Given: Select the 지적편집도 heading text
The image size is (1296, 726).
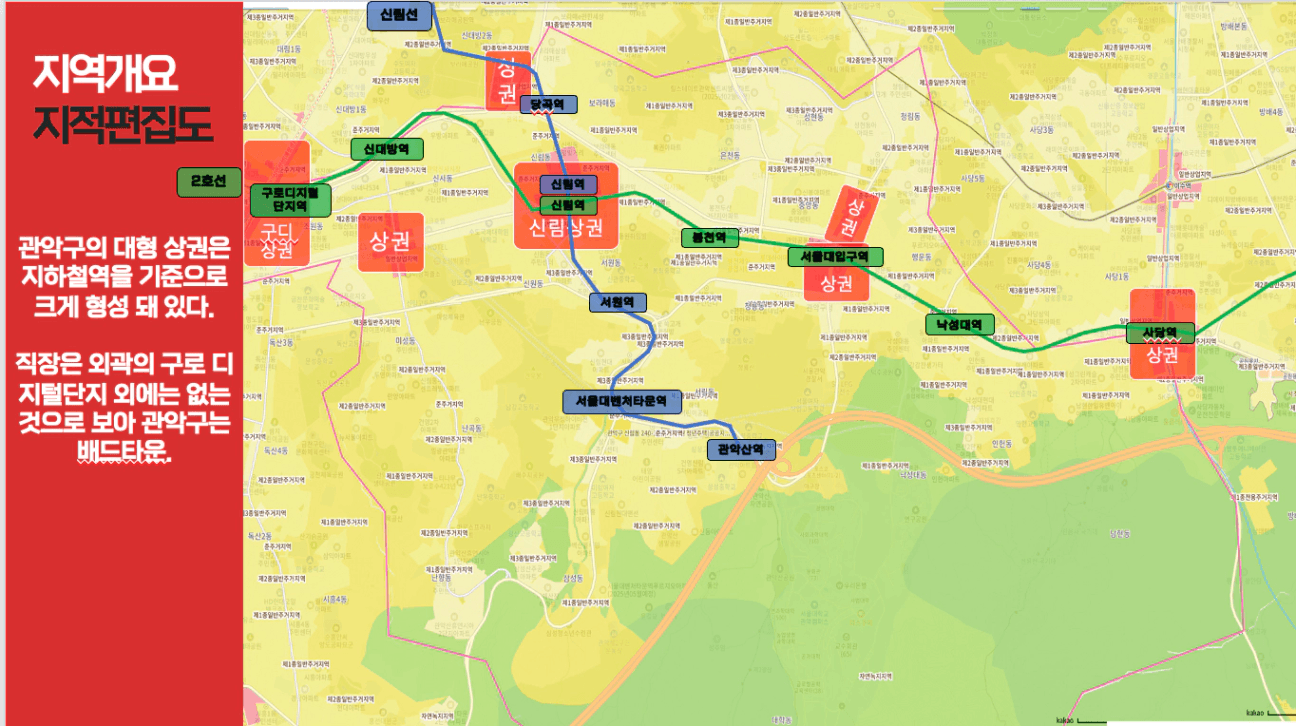Looking at the screenshot, I should point(123,123).
